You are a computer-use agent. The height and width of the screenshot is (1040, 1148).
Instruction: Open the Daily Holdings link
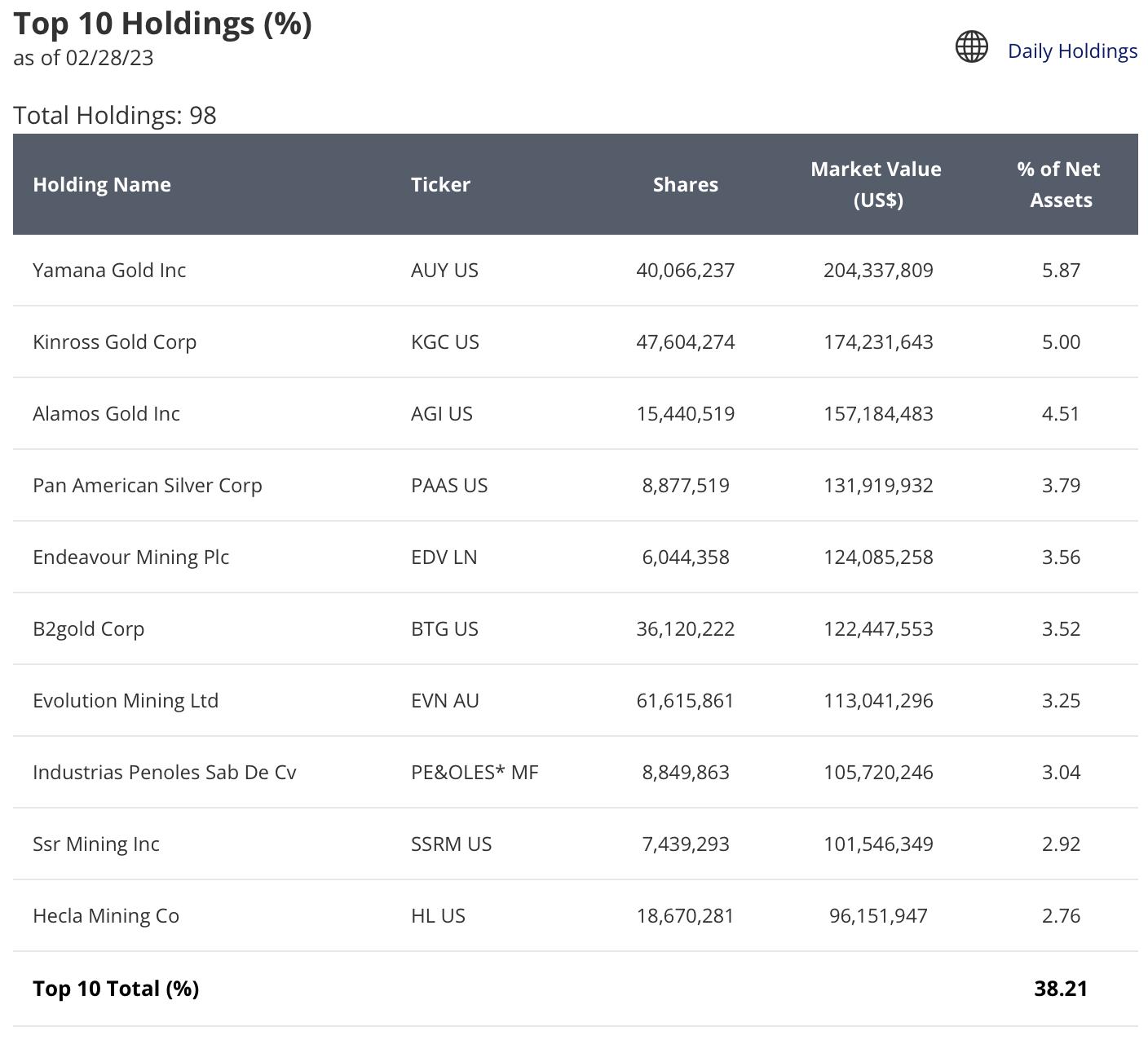[1072, 51]
